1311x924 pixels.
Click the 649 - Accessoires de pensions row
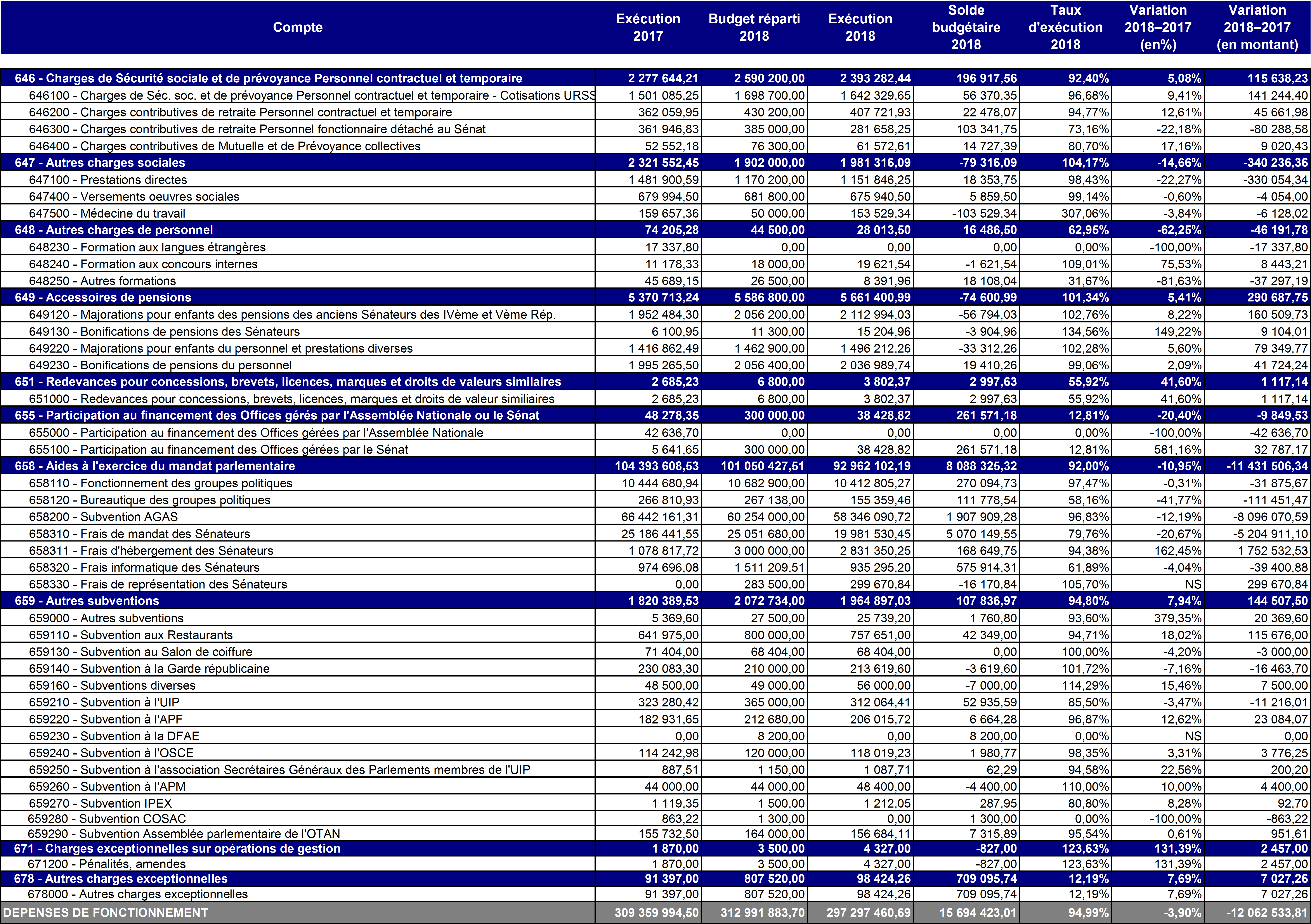(103, 297)
